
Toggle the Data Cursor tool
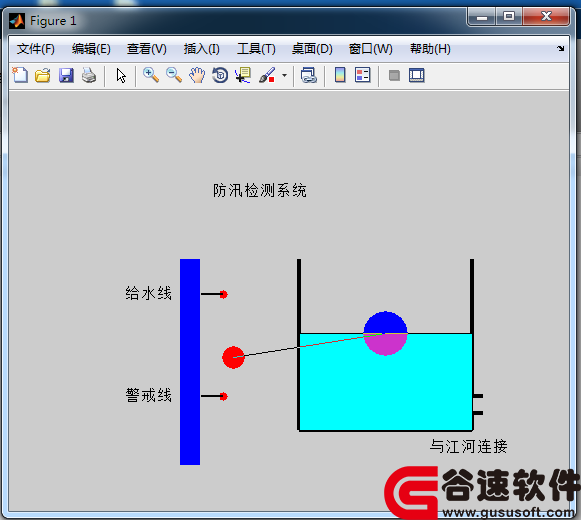(243, 75)
